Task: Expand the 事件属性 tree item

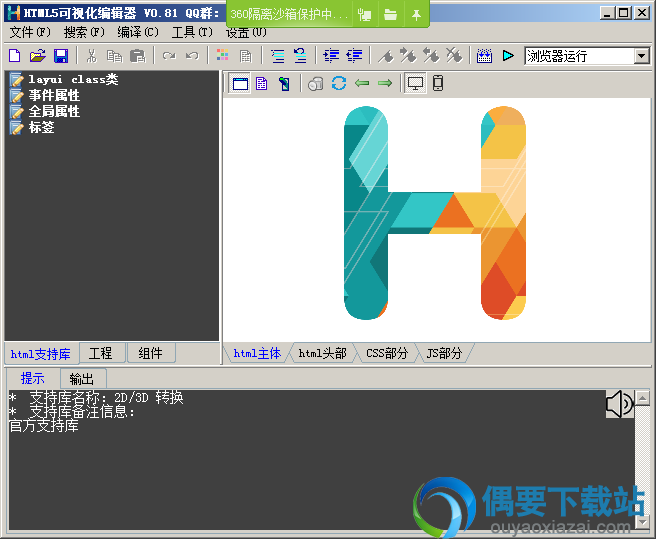Action: tap(45, 95)
